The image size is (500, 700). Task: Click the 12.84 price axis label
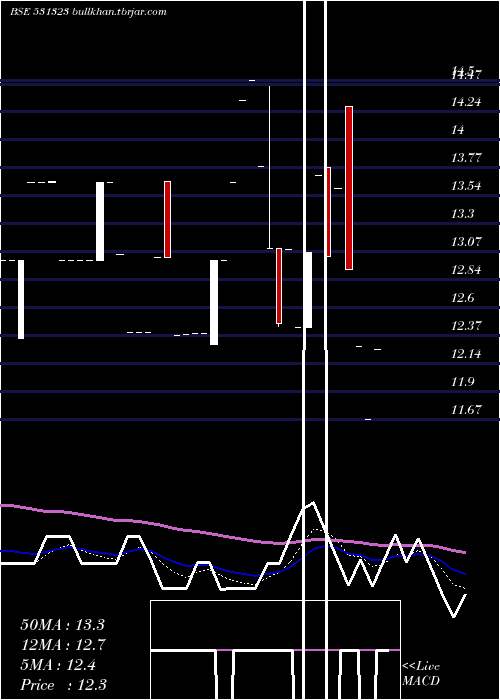[466, 270]
